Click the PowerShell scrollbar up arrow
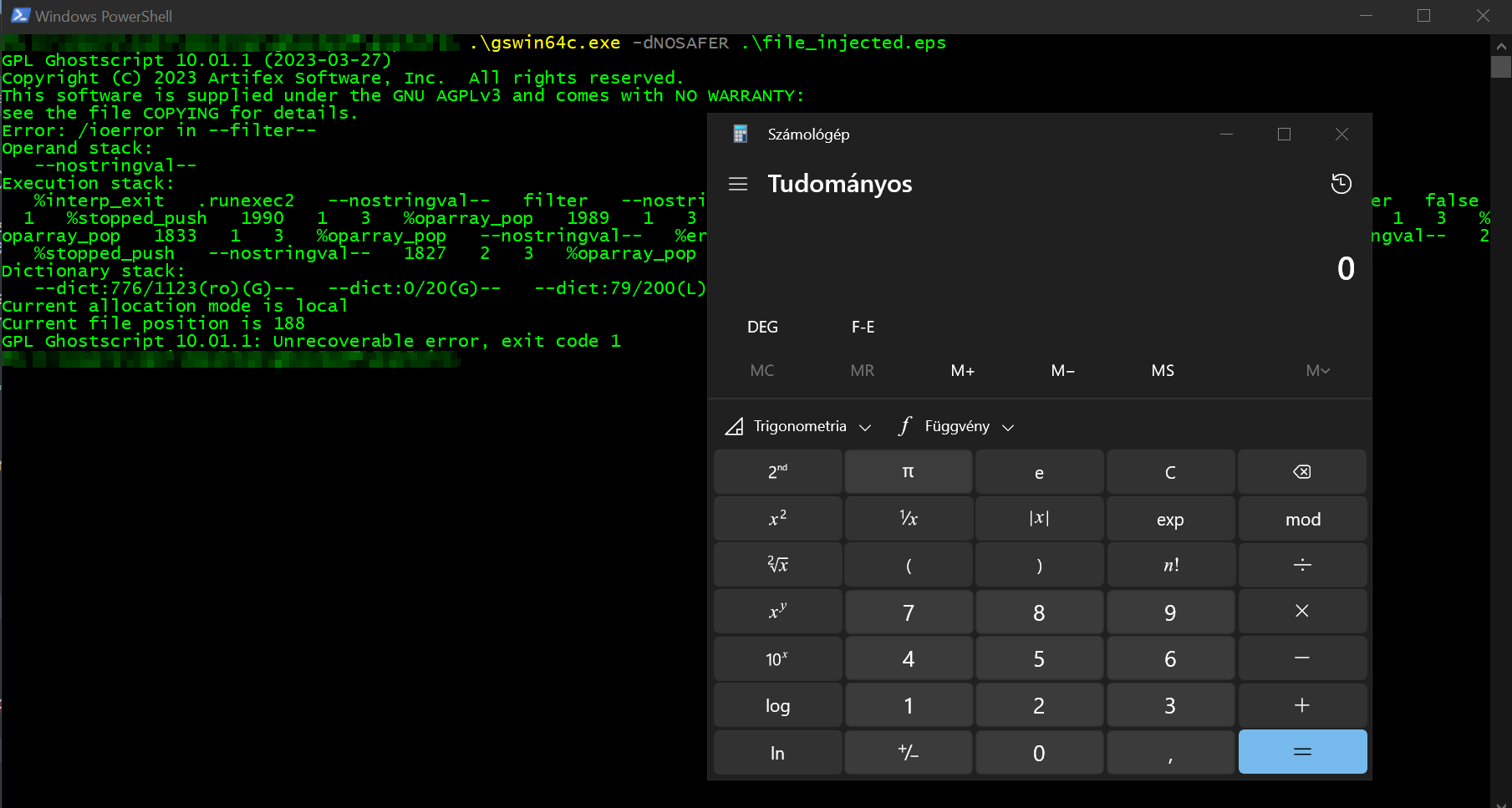Image resolution: width=1512 pixels, height=808 pixels. [x=1501, y=45]
